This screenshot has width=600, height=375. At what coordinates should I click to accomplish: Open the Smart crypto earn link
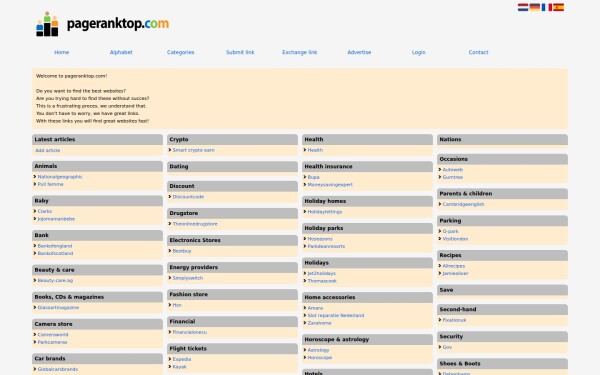tap(194, 150)
